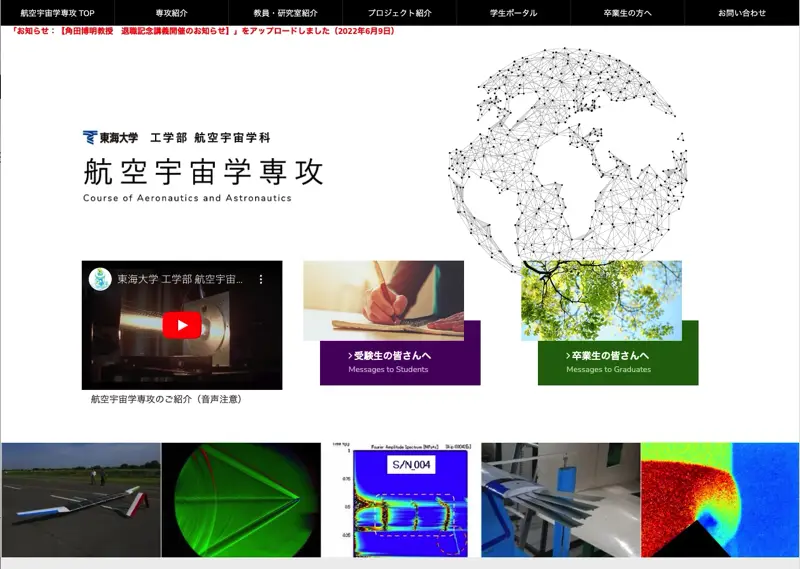Open the 教員・研究室紹介 menu item
The image size is (800, 569).
pyautogui.click(x=285, y=13)
